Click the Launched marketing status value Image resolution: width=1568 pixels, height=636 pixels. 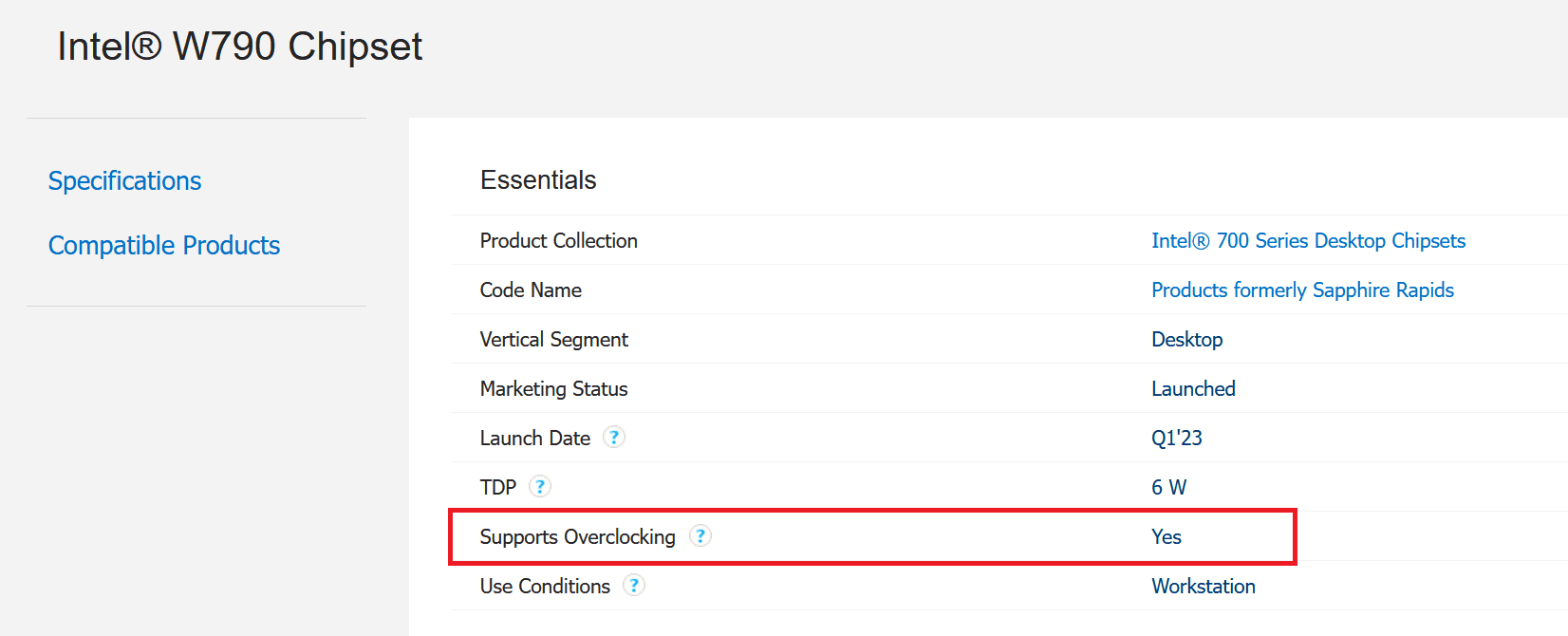(x=1193, y=389)
